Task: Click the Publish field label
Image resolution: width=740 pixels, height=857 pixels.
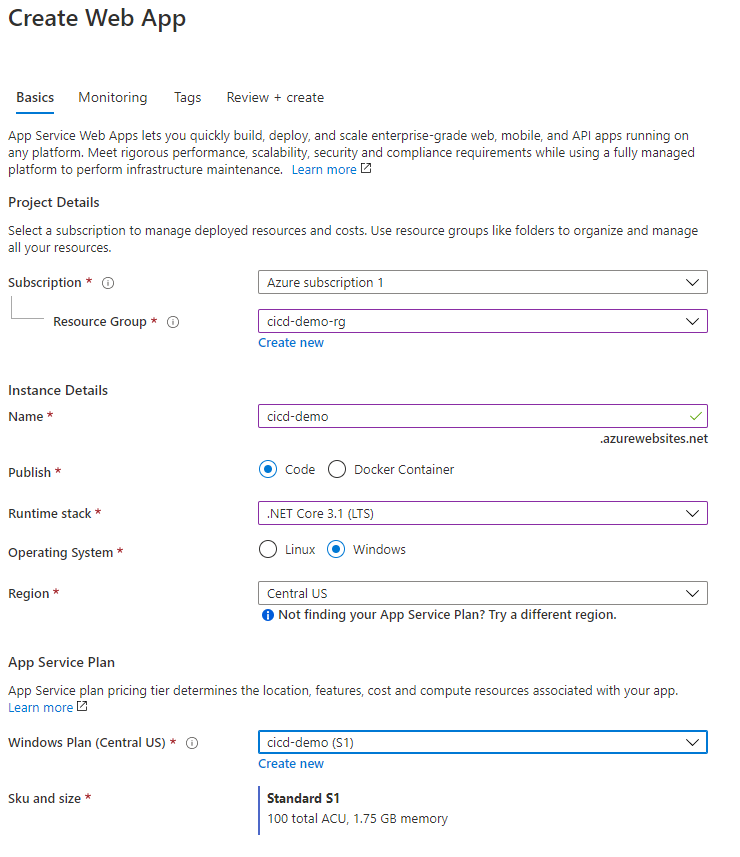Action: pos(30,472)
